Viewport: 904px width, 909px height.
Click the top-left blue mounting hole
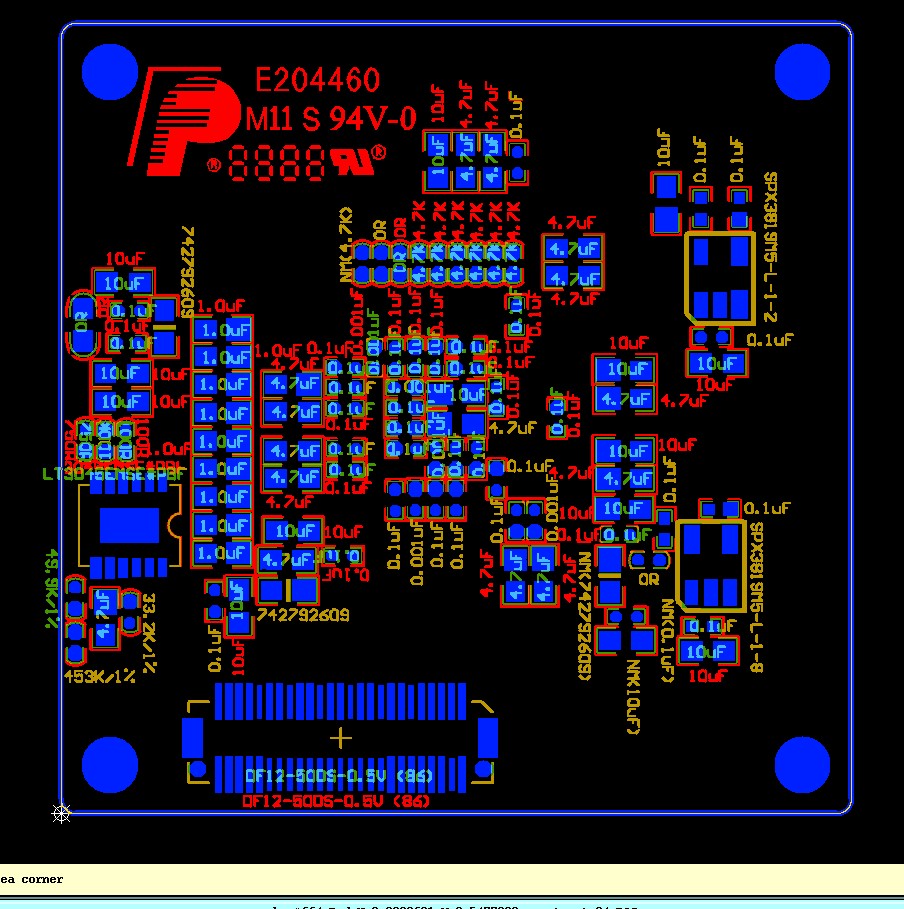pos(110,72)
